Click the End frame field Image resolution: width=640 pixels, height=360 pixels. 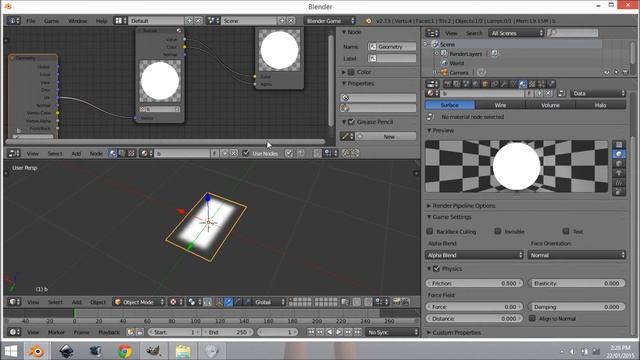point(227,332)
